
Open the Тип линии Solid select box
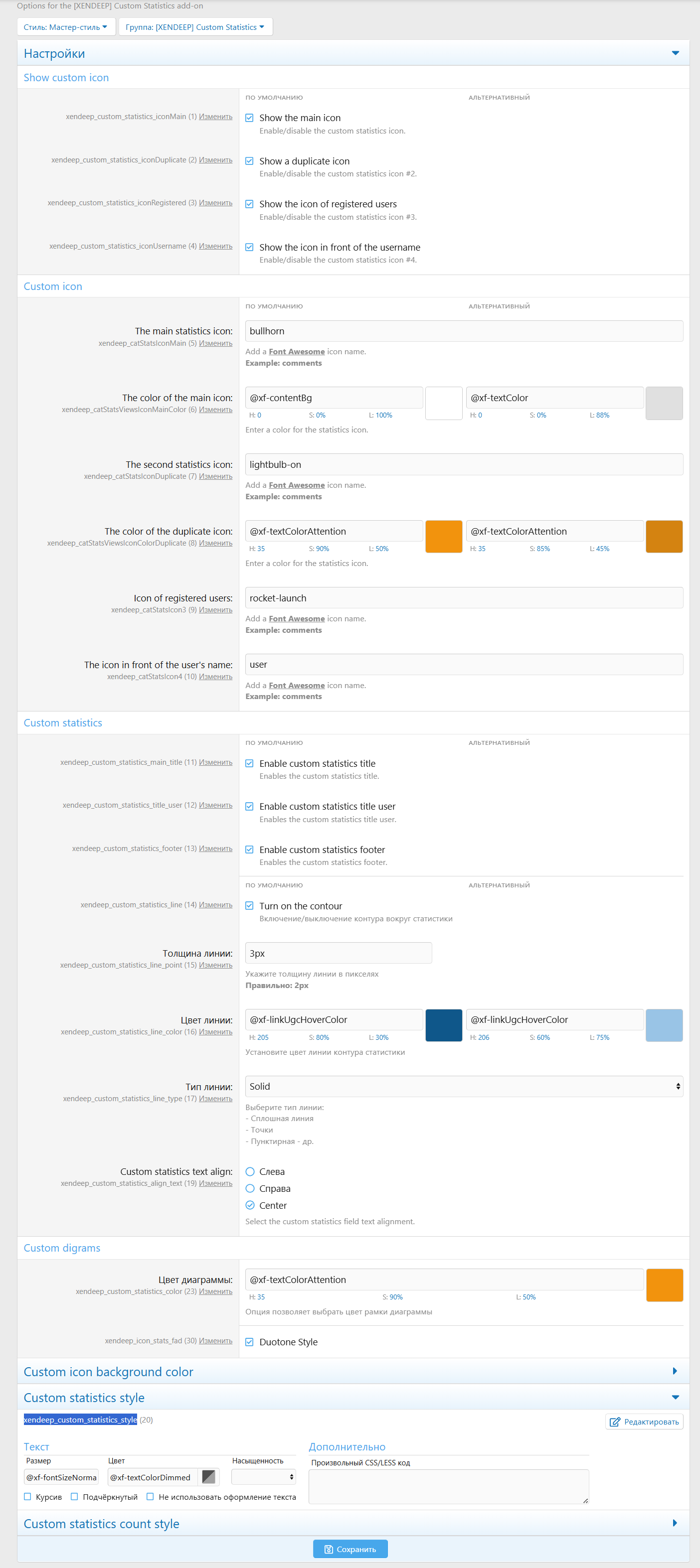[x=463, y=1086]
